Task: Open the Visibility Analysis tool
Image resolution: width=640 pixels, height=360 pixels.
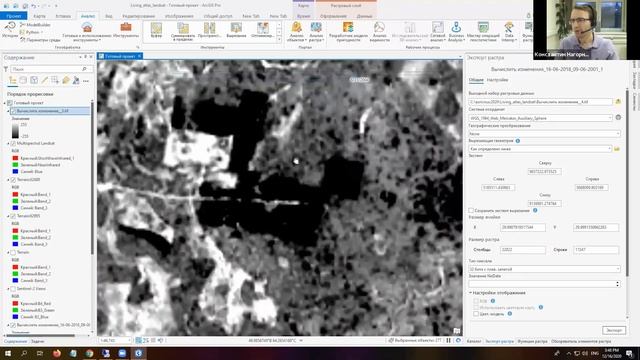Action: coord(379,32)
